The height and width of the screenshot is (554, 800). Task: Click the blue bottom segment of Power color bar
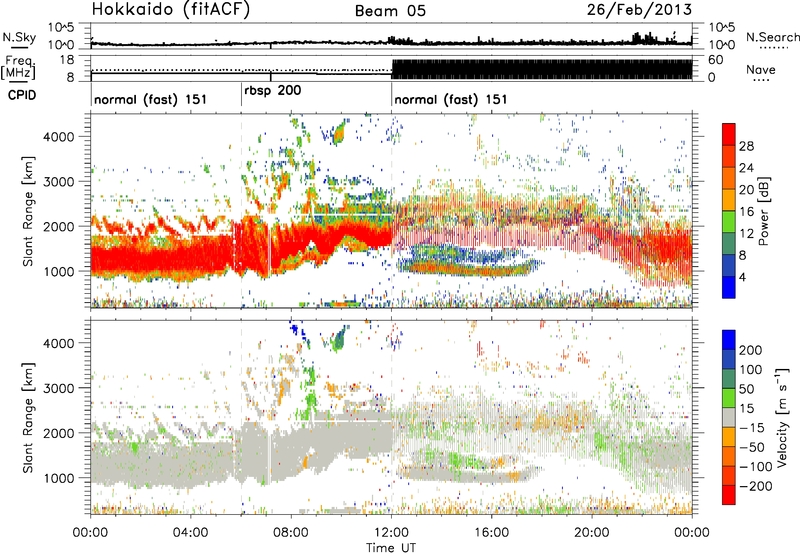tap(729, 287)
